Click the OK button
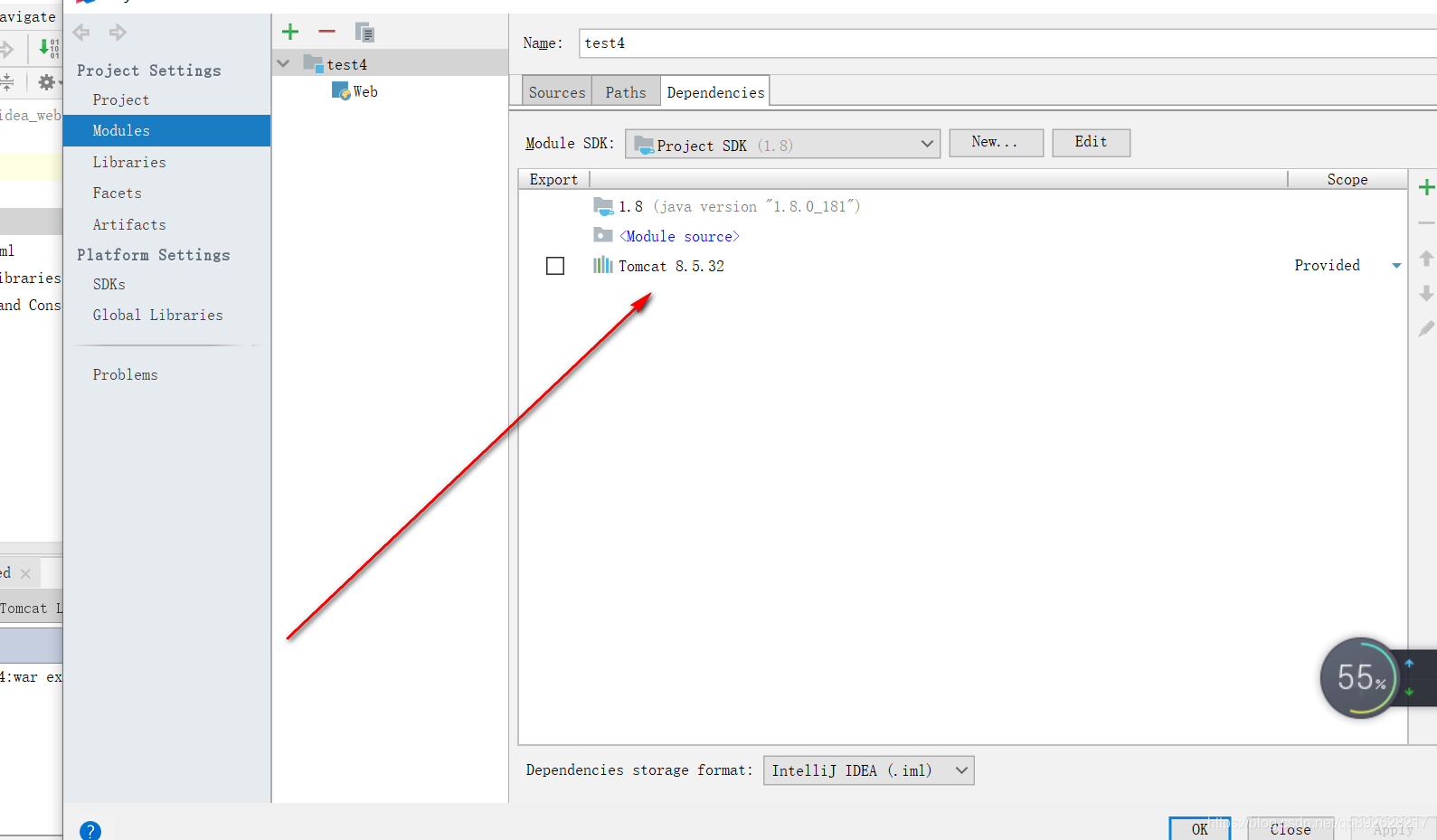Viewport: 1437px width, 840px height. 1199,828
